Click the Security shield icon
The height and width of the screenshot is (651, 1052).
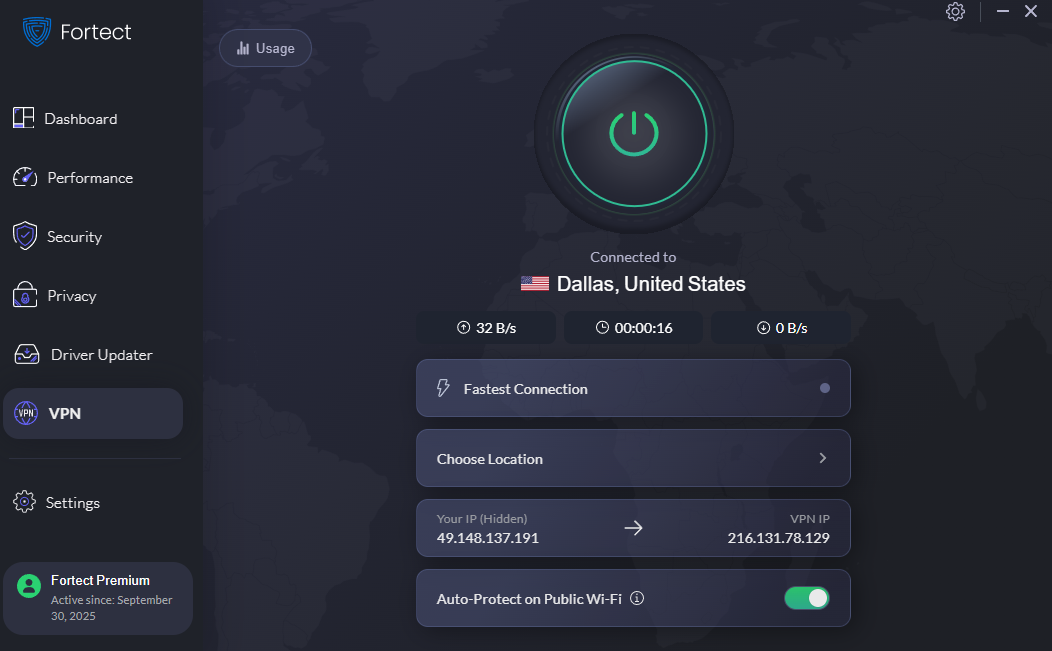[x=25, y=236]
